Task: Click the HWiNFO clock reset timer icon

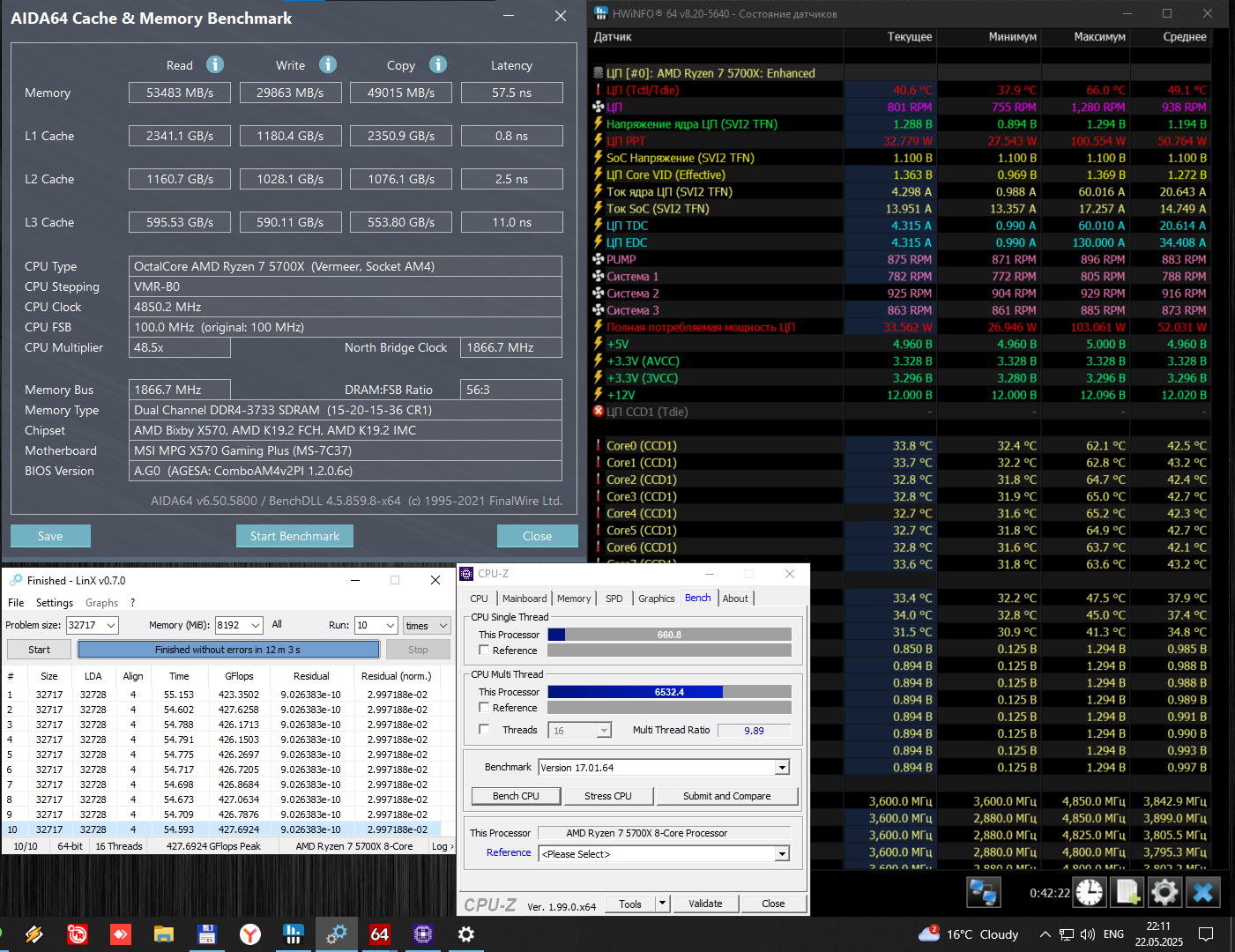Action: point(1090,892)
